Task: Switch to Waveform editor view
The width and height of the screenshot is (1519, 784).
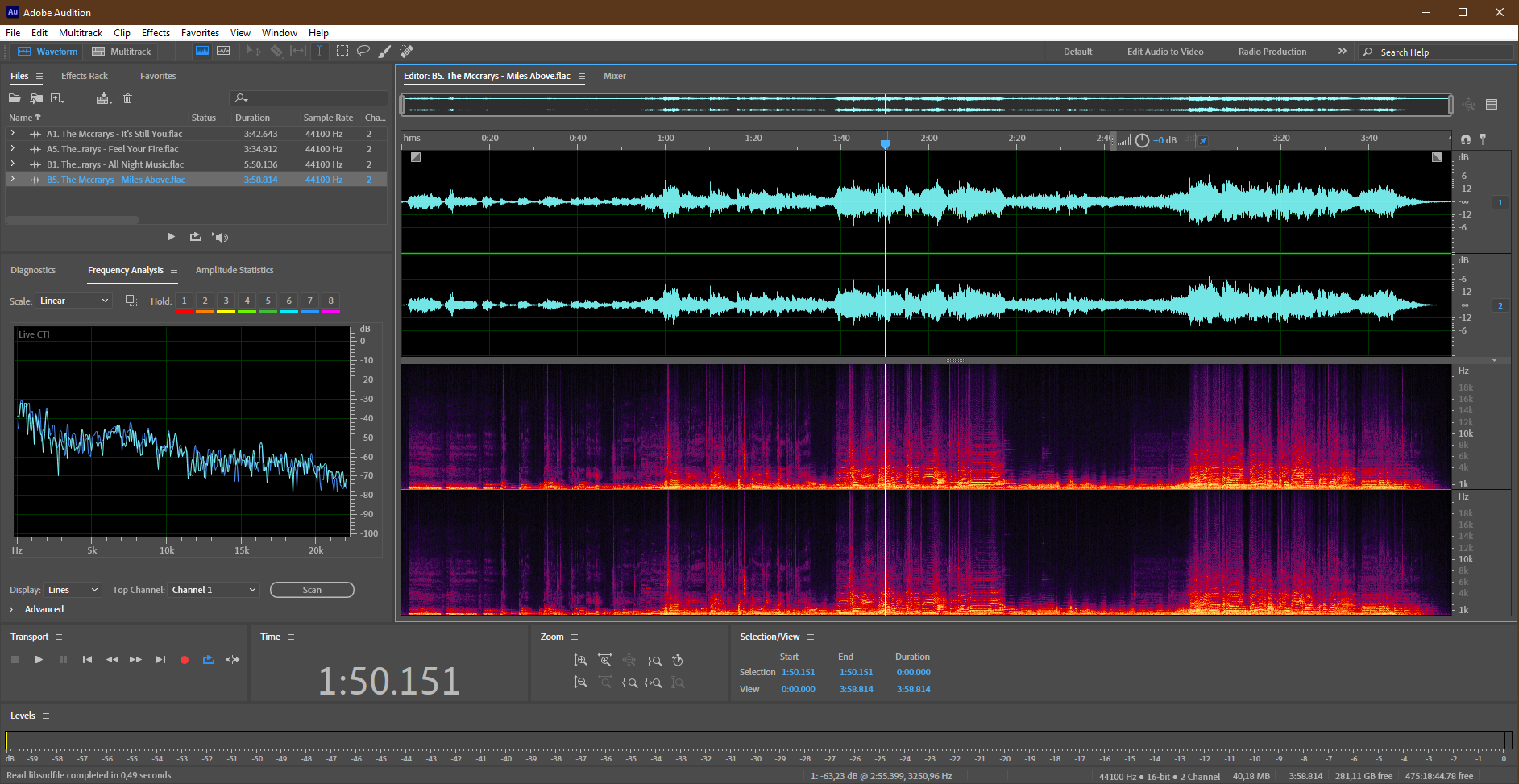Action: pyautogui.click(x=48, y=52)
